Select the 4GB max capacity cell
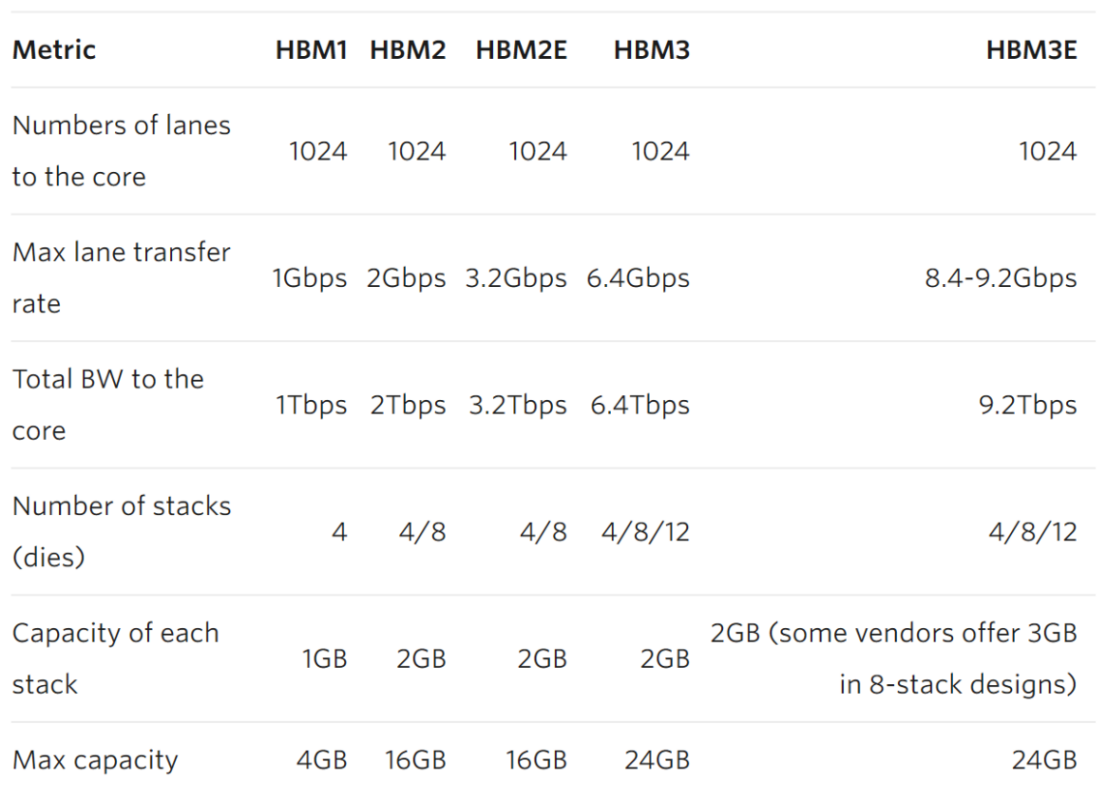This screenshot has width=1107, height=800. click(x=321, y=760)
